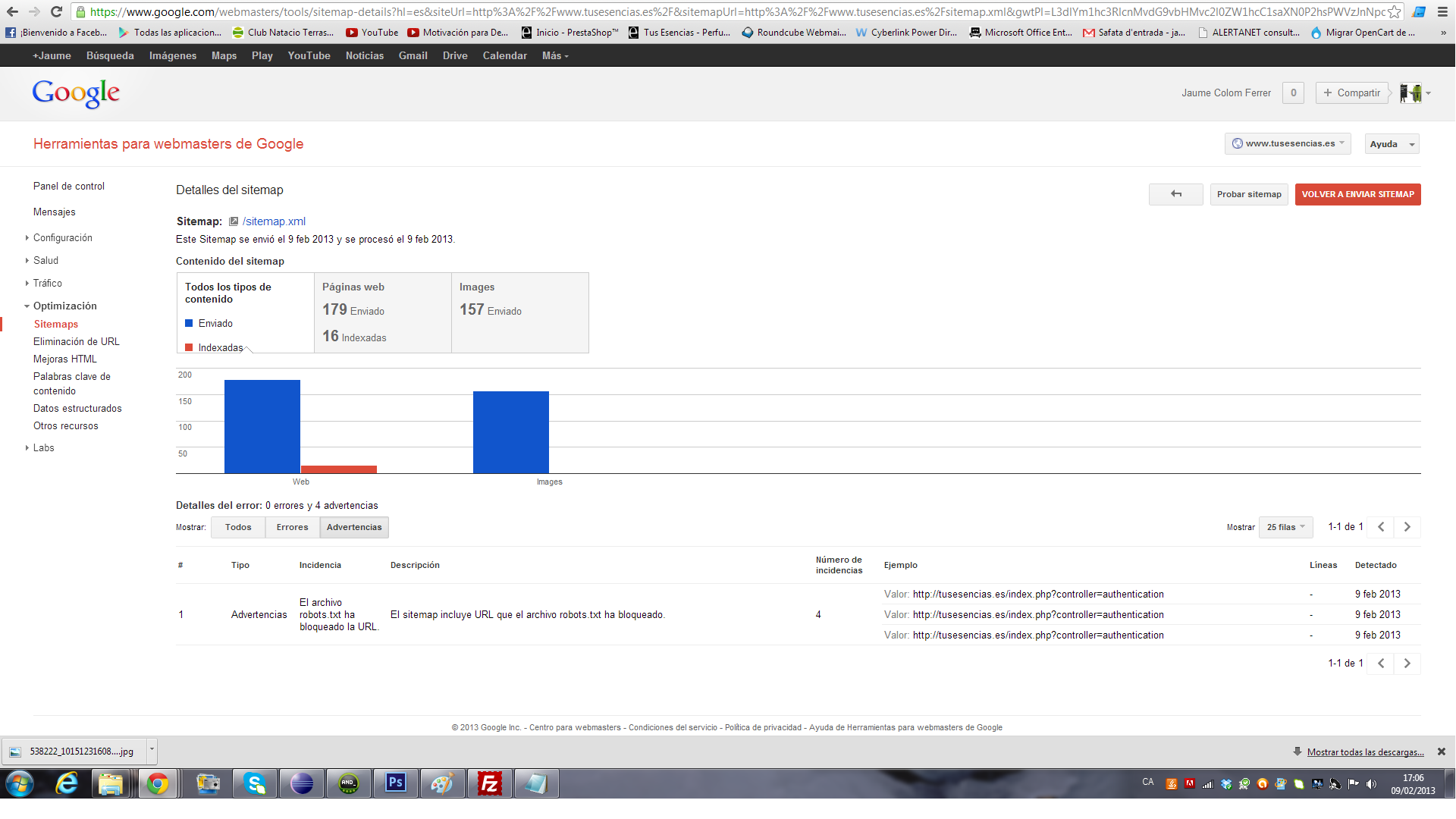
Task: Show only Errores in error details
Action: pyautogui.click(x=292, y=527)
